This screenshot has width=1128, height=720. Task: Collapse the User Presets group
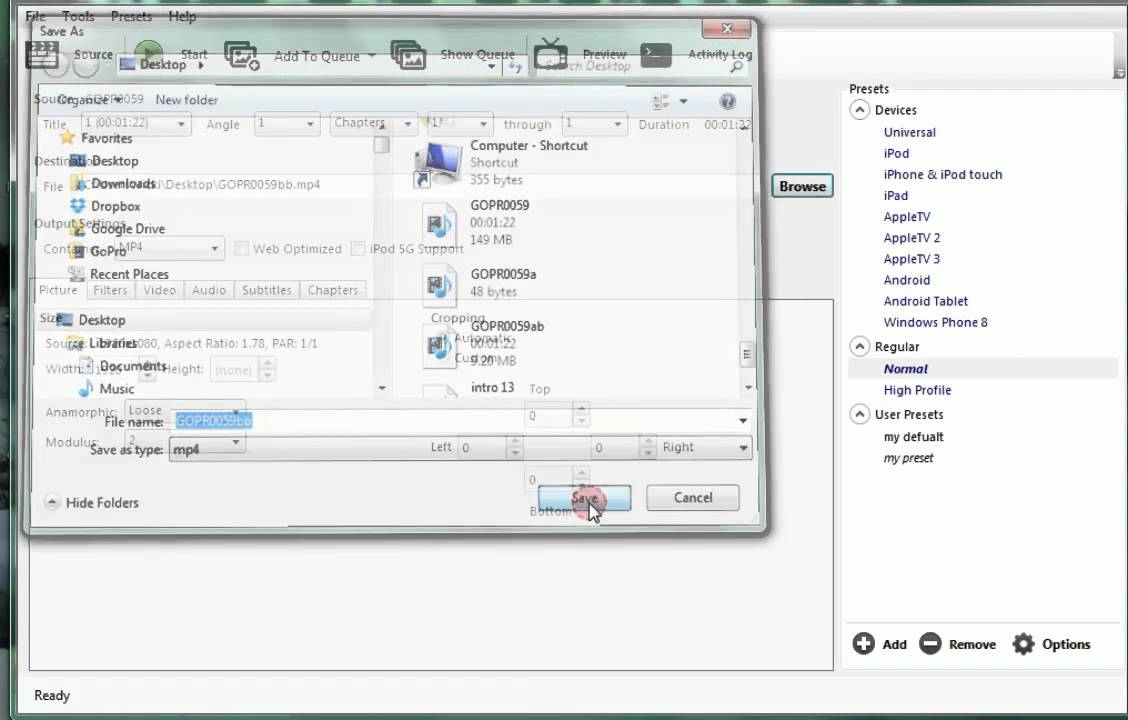[x=859, y=414]
